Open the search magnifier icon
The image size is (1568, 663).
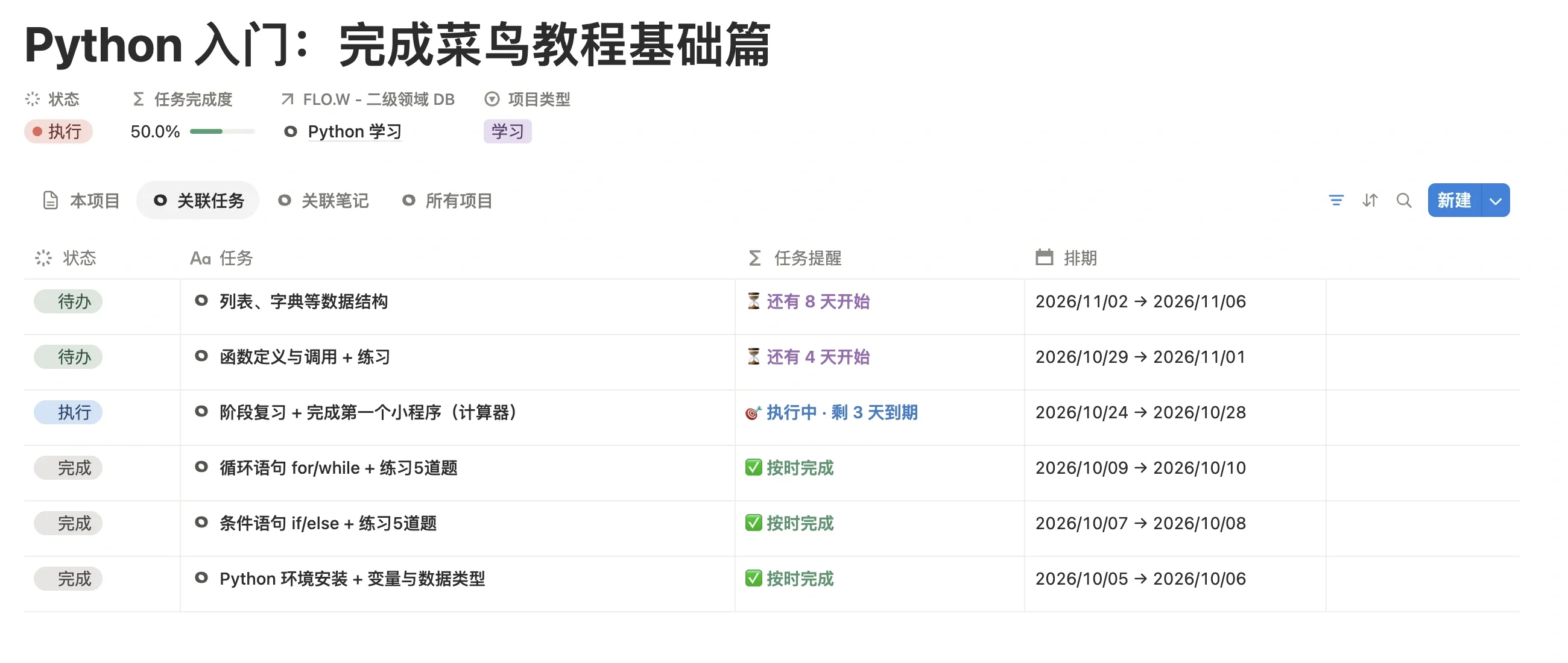(1403, 200)
